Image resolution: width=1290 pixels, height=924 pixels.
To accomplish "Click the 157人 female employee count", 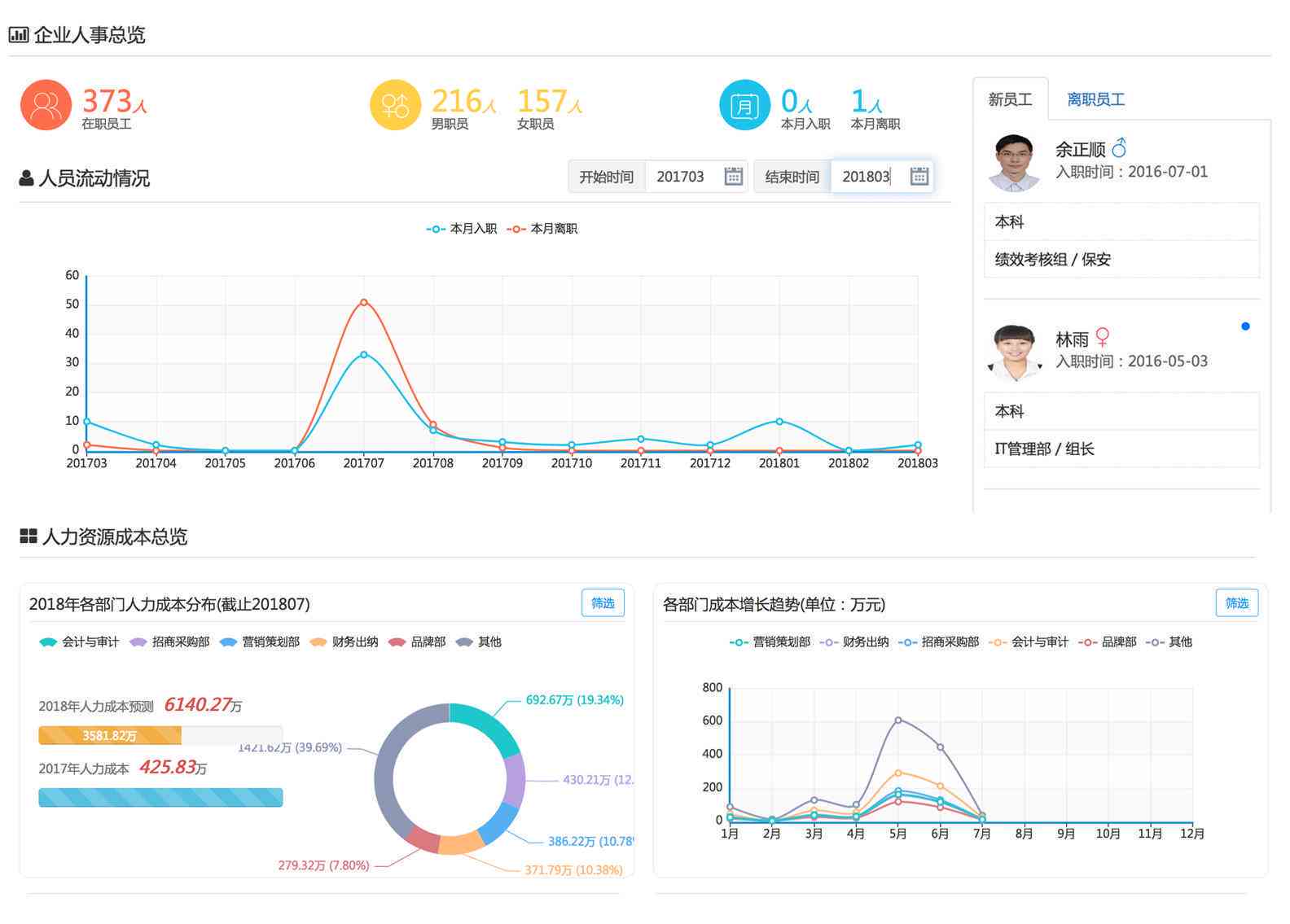I will point(550,101).
